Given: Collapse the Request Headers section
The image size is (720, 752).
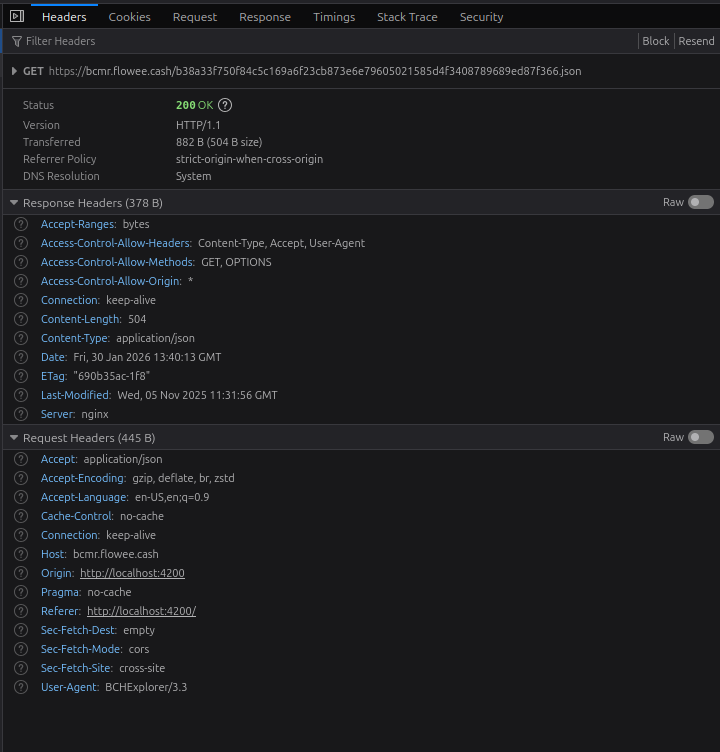Looking at the screenshot, I should click(14, 438).
